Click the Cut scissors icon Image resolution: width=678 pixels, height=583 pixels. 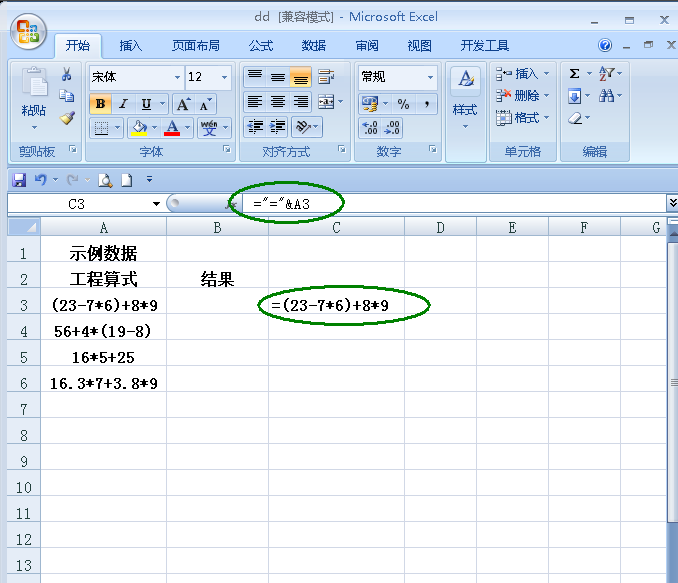coord(67,74)
